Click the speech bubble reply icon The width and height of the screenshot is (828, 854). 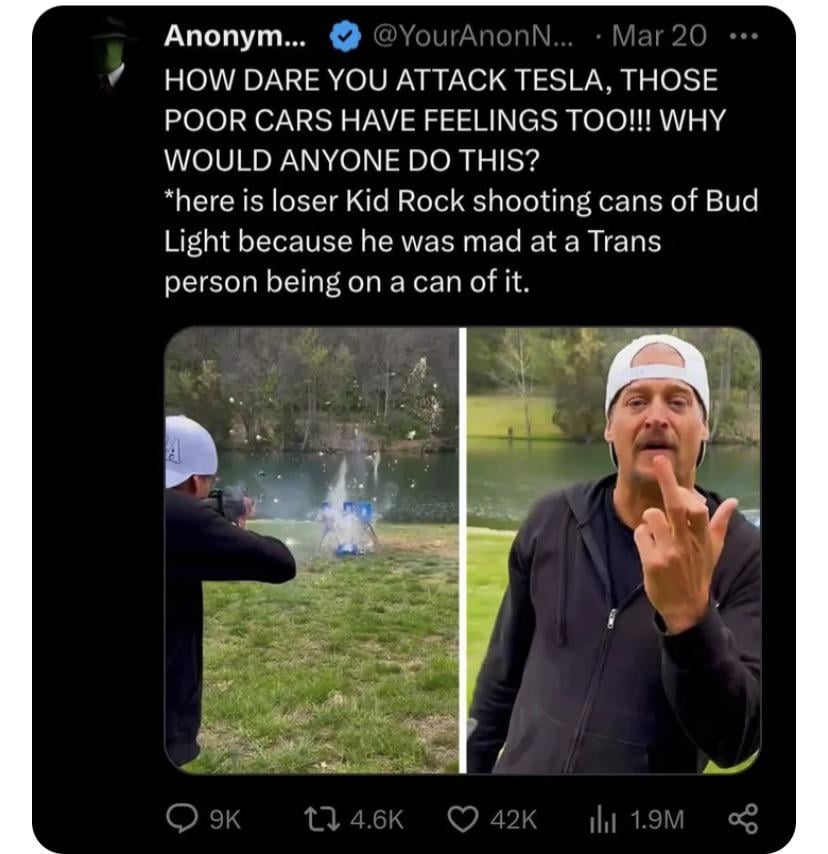point(183,818)
